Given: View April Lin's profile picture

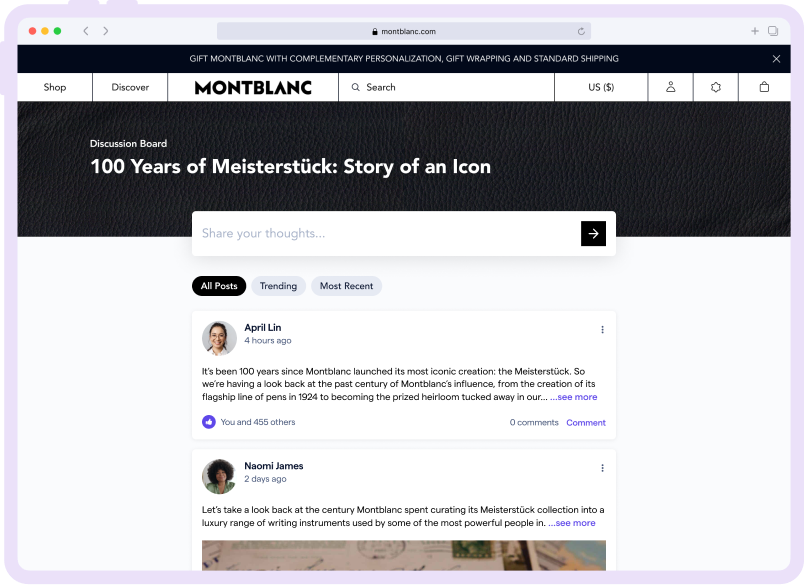Looking at the screenshot, I should [x=219, y=338].
